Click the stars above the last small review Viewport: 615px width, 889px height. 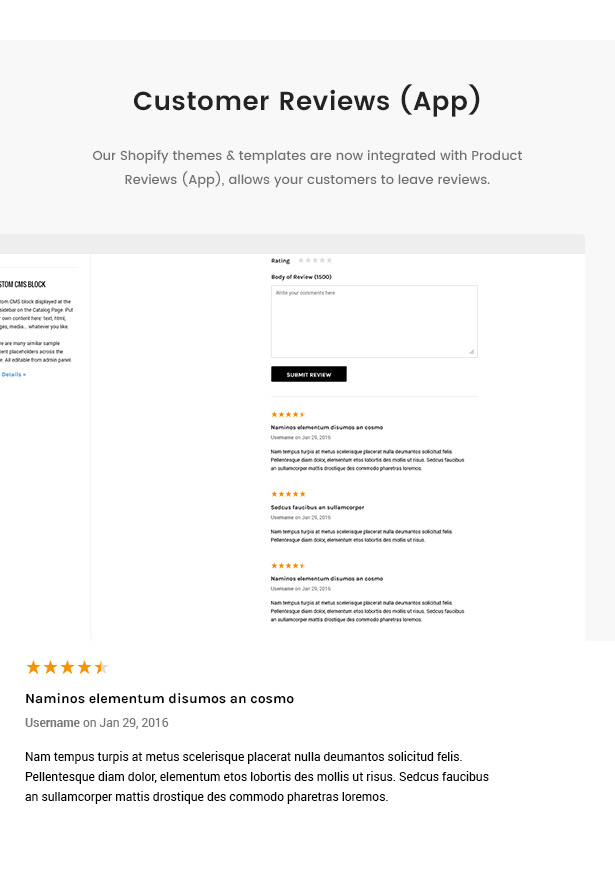pyautogui.click(x=289, y=566)
